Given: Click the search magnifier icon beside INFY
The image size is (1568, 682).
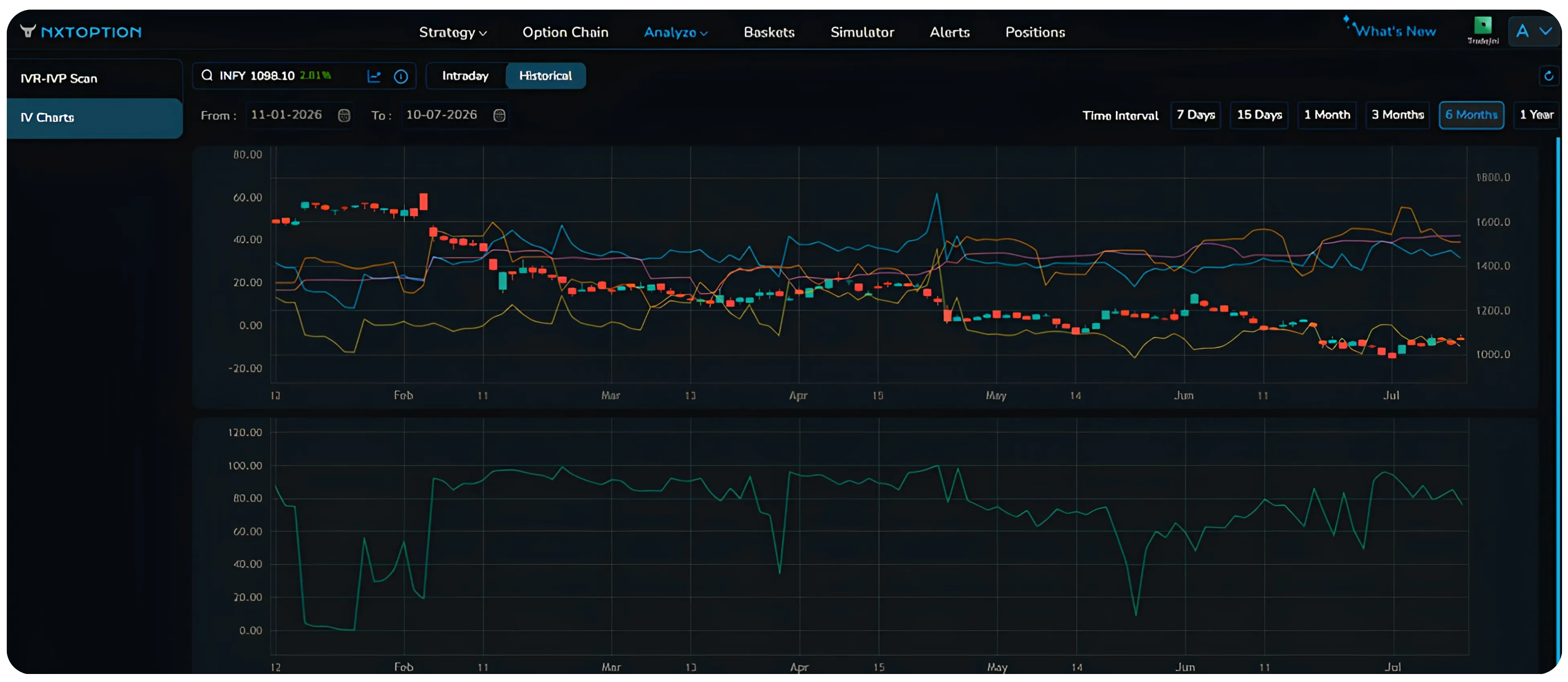Looking at the screenshot, I should 207,75.
